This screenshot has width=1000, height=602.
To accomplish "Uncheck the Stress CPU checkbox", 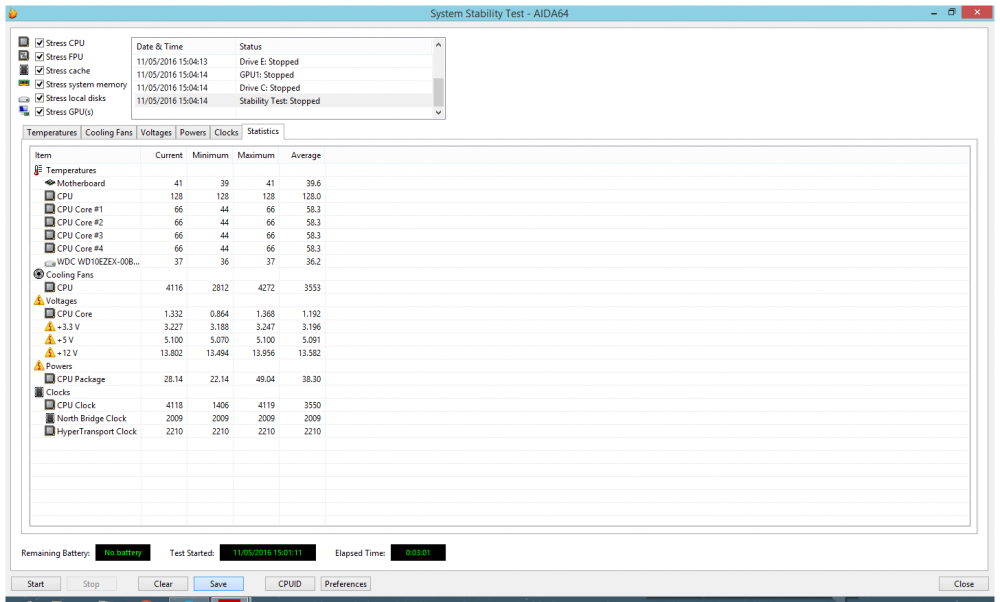I will tap(39, 43).
